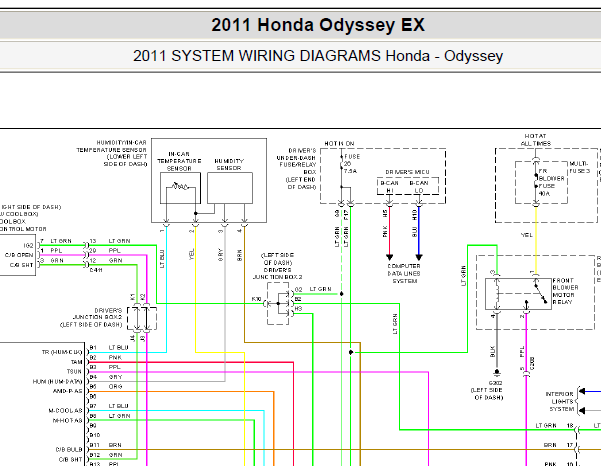Click the G202 ground point label
The image size is (601, 466).
[x=495, y=383]
